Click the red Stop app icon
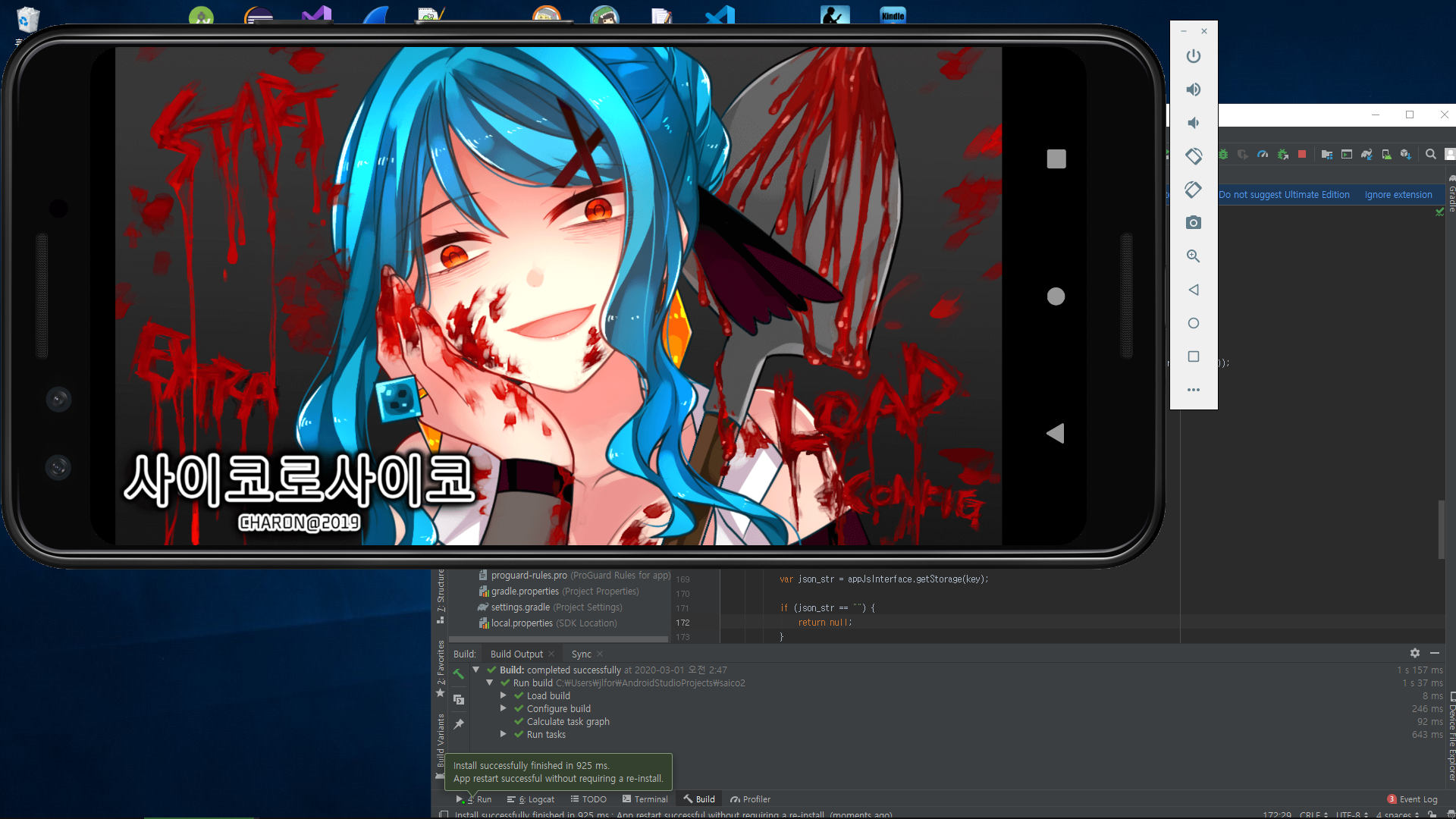Viewport: 1456px width, 819px height. 1302,154
